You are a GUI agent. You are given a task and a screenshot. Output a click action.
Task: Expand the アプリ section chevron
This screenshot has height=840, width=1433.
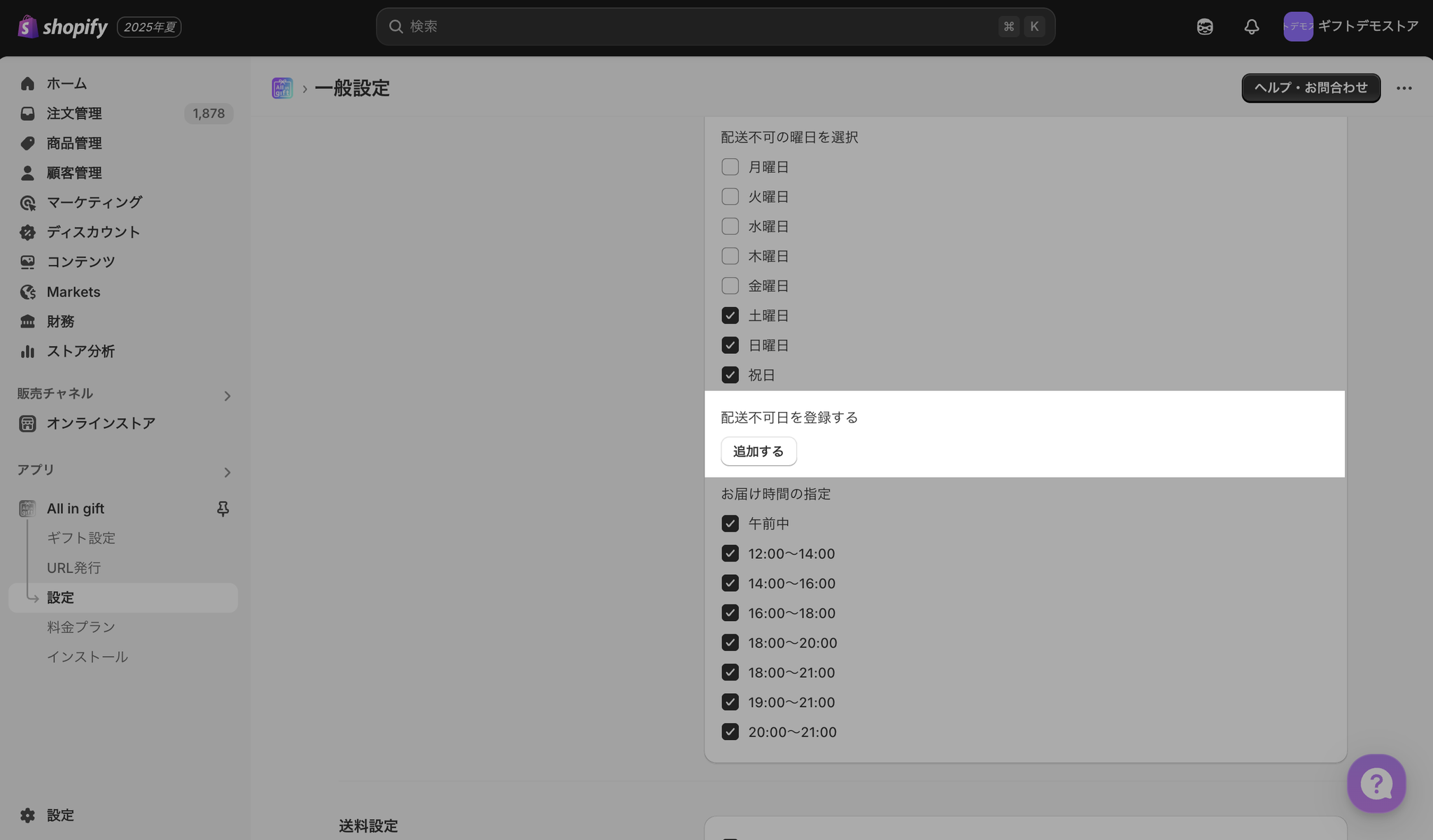coord(227,472)
